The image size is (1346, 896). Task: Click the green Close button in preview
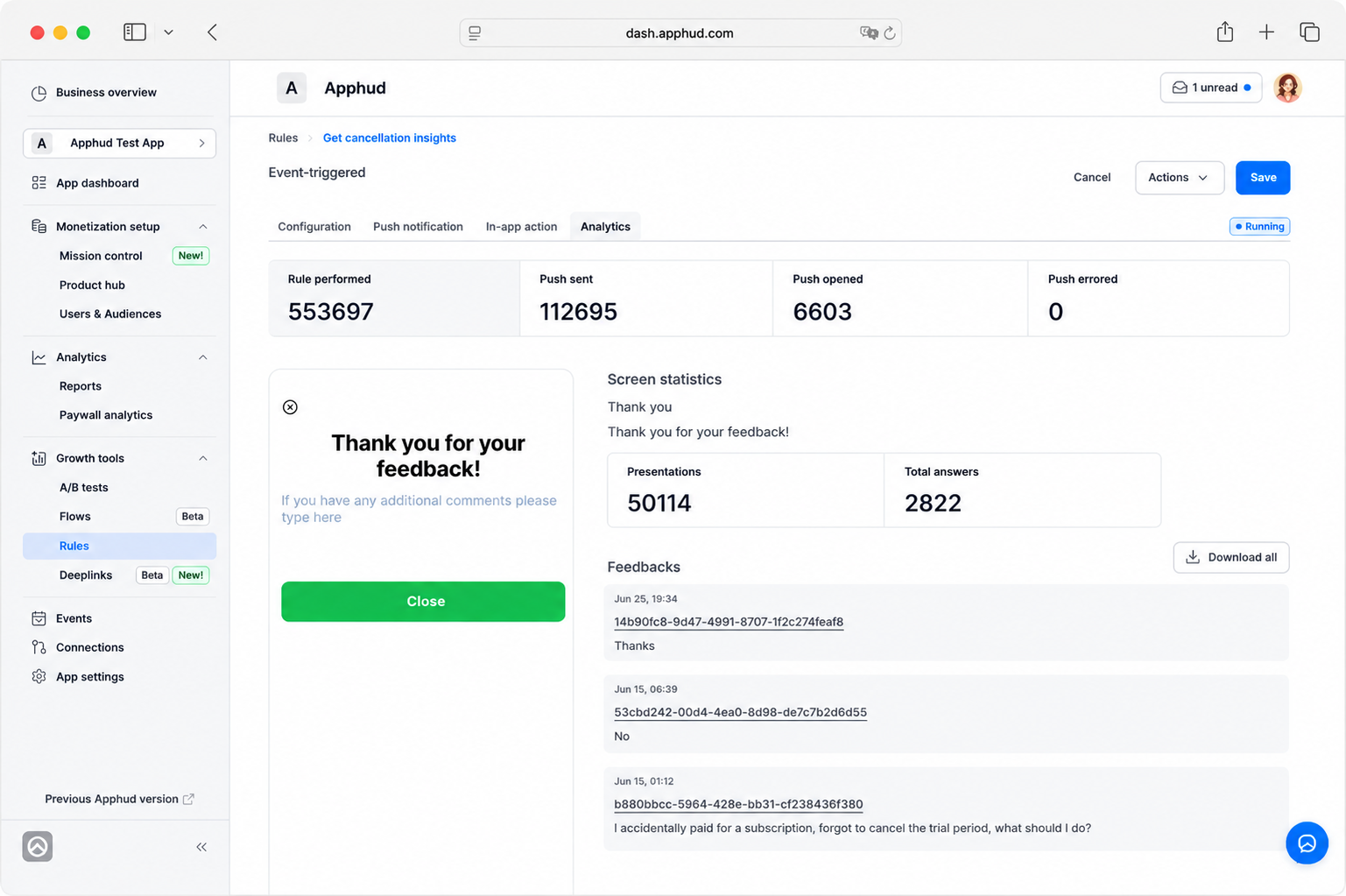[423, 602]
